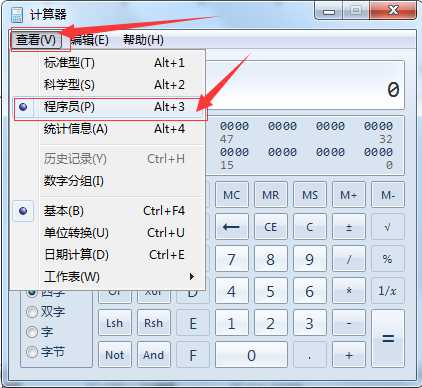Click the % percent button

[x=388, y=259]
